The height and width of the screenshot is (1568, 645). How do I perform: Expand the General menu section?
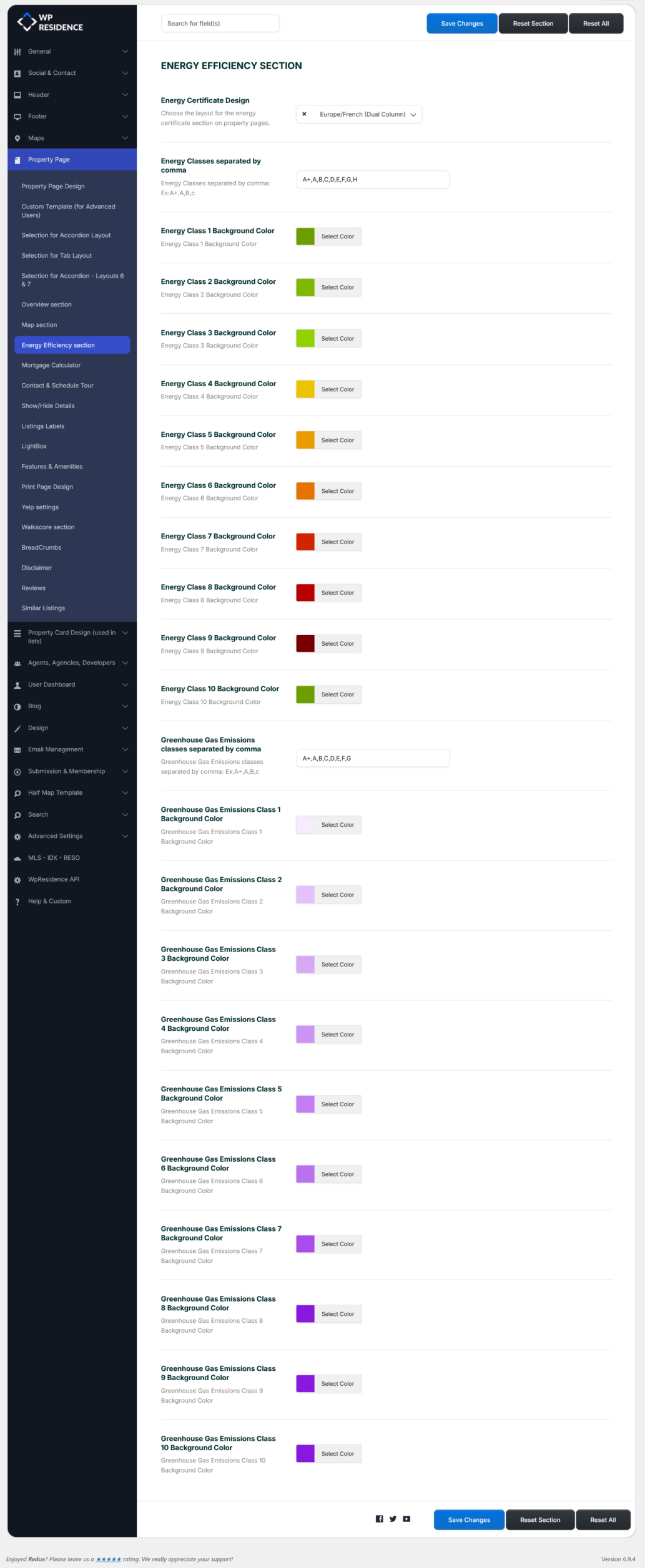pyautogui.click(x=125, y=52)
